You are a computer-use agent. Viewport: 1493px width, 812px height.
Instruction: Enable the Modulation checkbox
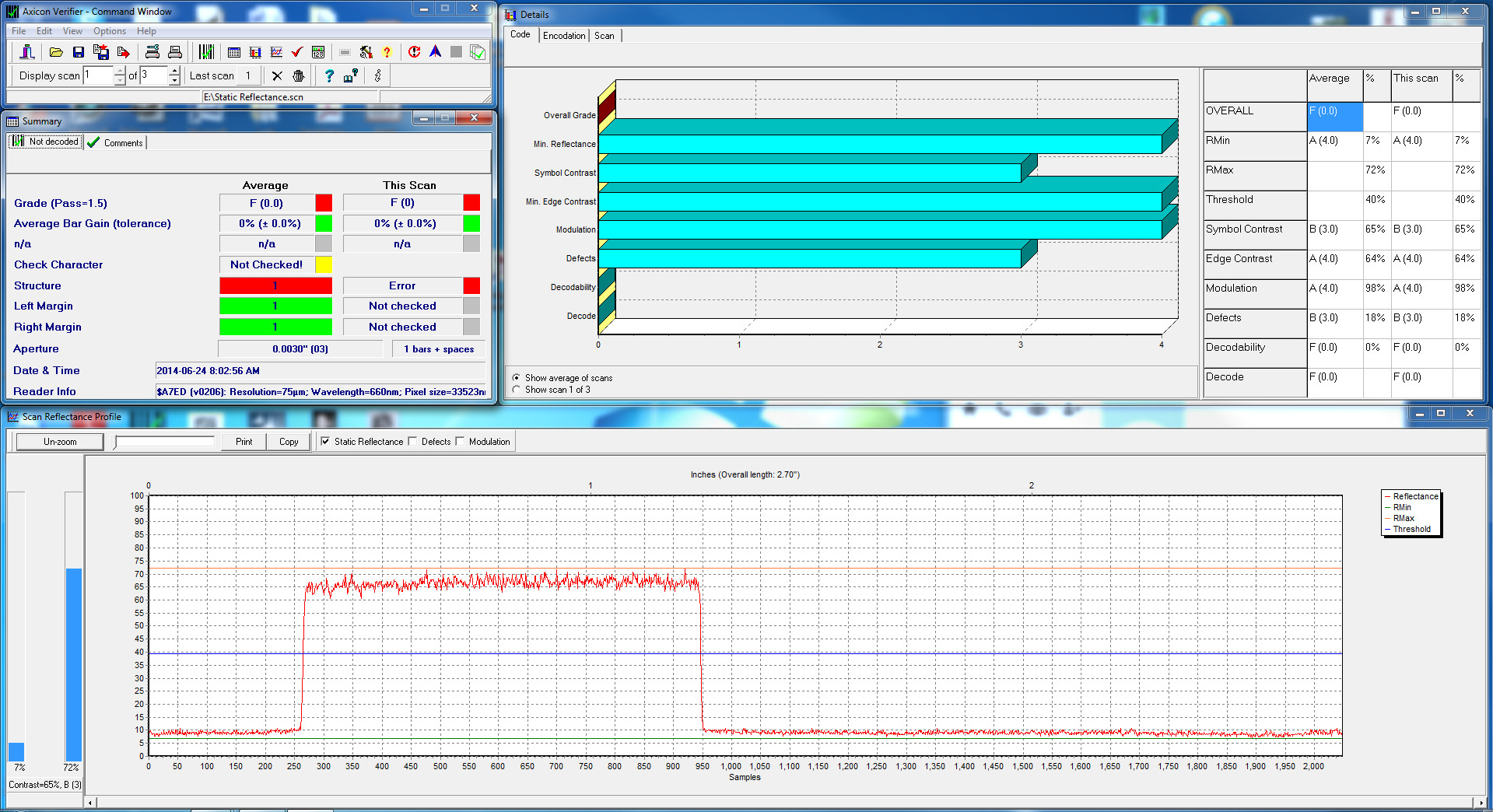click(460, 441)
